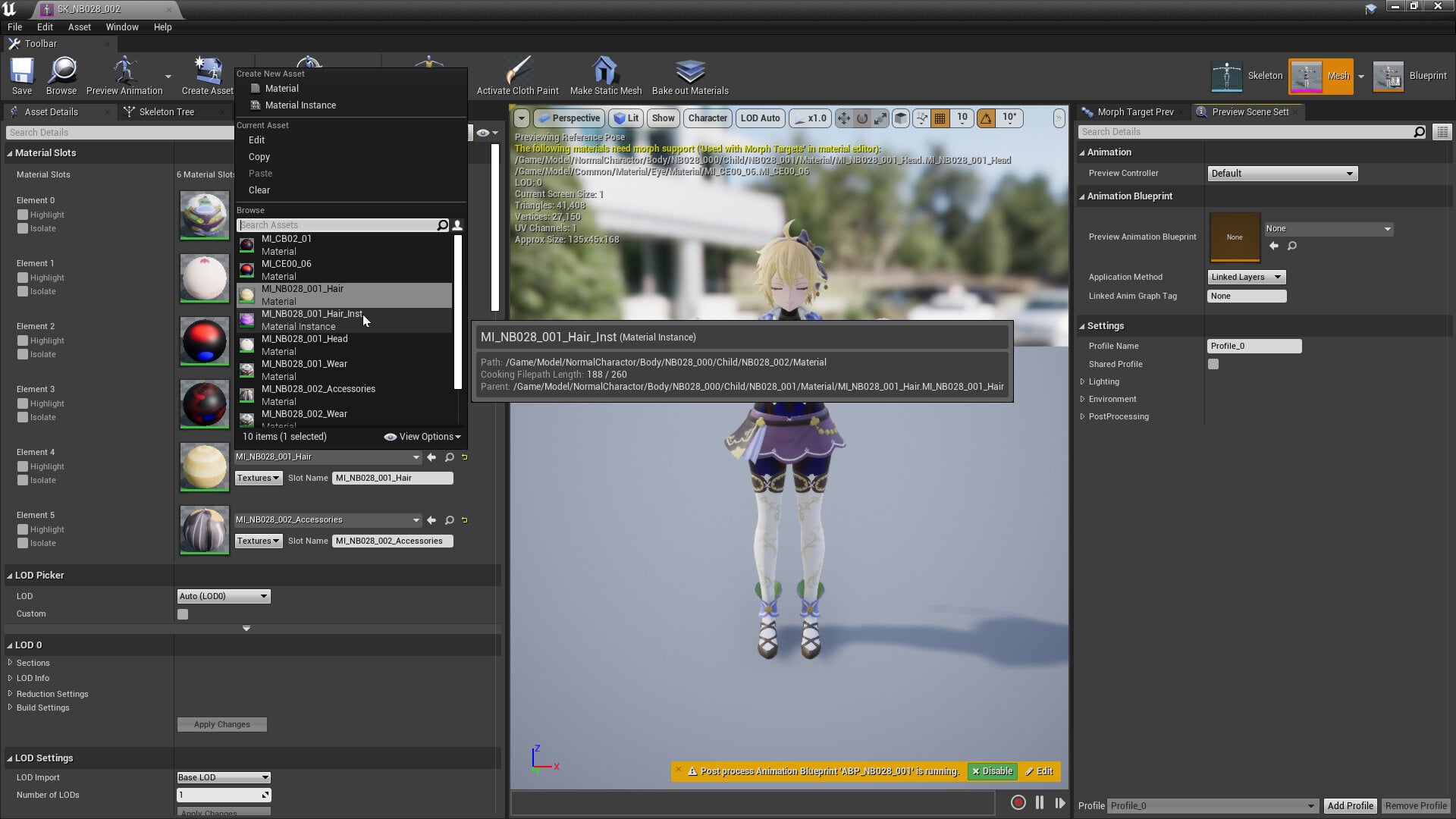Viewport: 1456px width, 819px height.
Task: Disable the post process Animation Blueprint
Action: (992, 771)
